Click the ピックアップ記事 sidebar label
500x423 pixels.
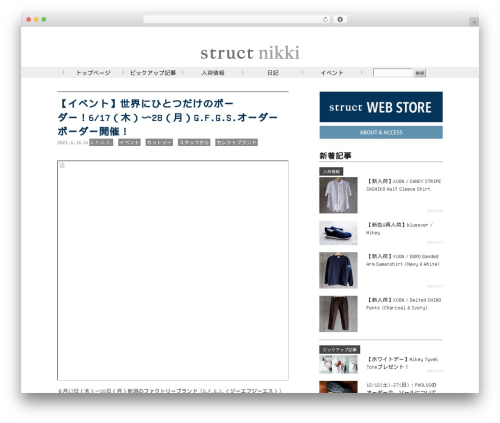pos(339,350)
